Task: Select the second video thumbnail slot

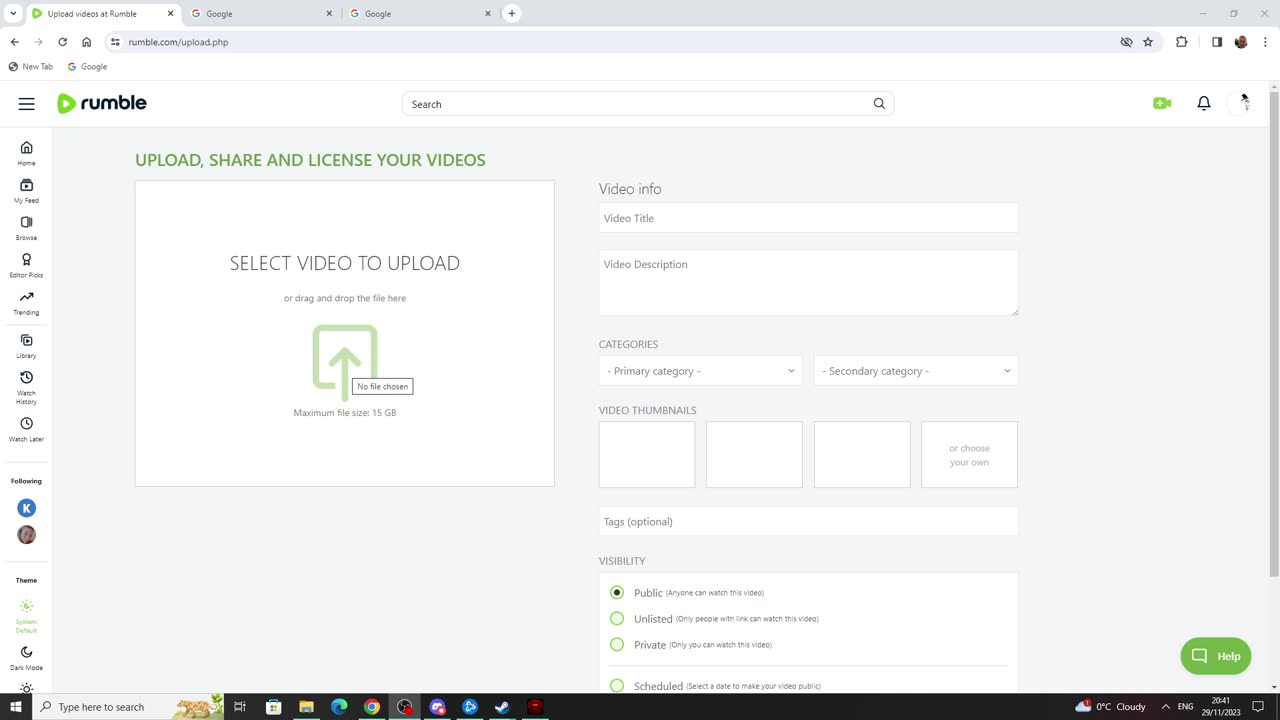Action: (754, 455)
